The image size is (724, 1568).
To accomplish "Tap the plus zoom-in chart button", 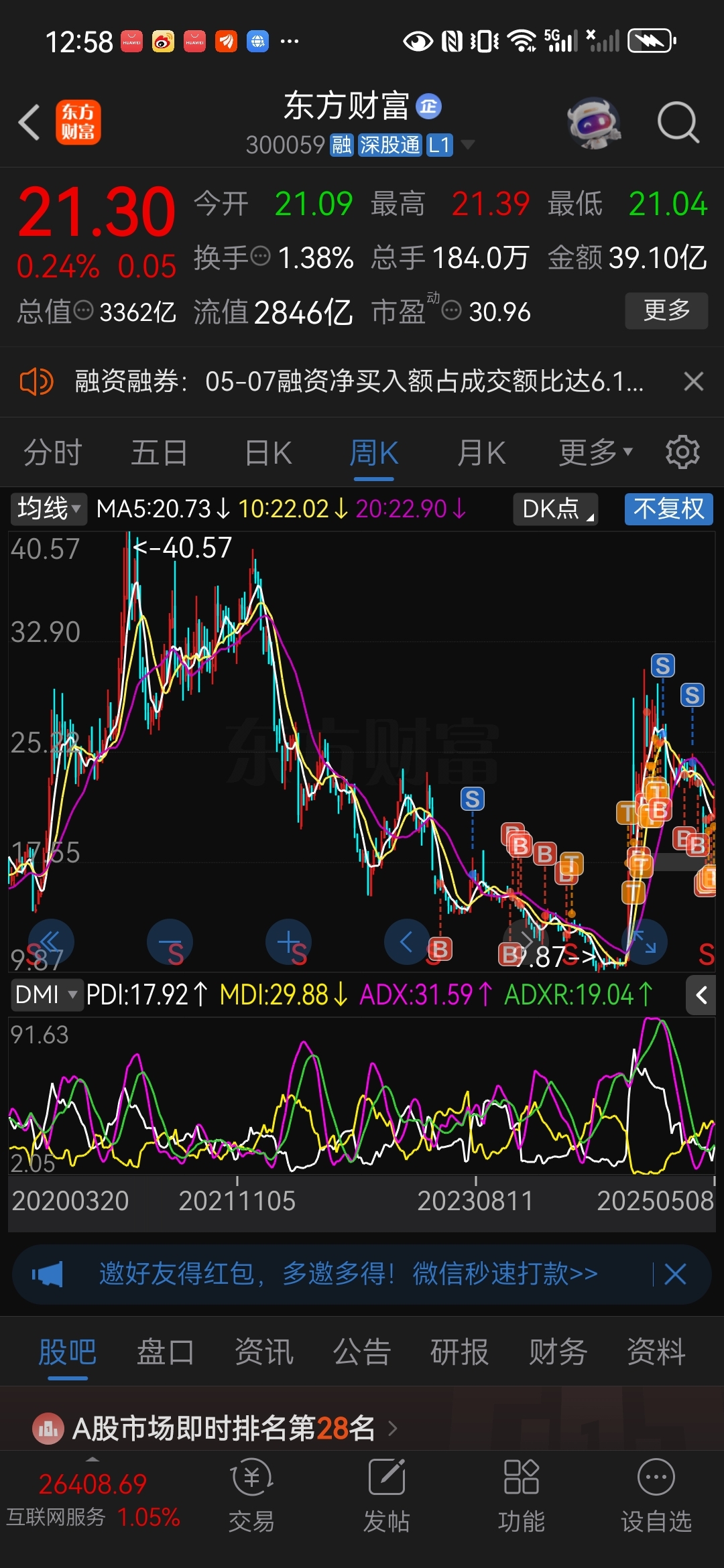I will point(288,941).
